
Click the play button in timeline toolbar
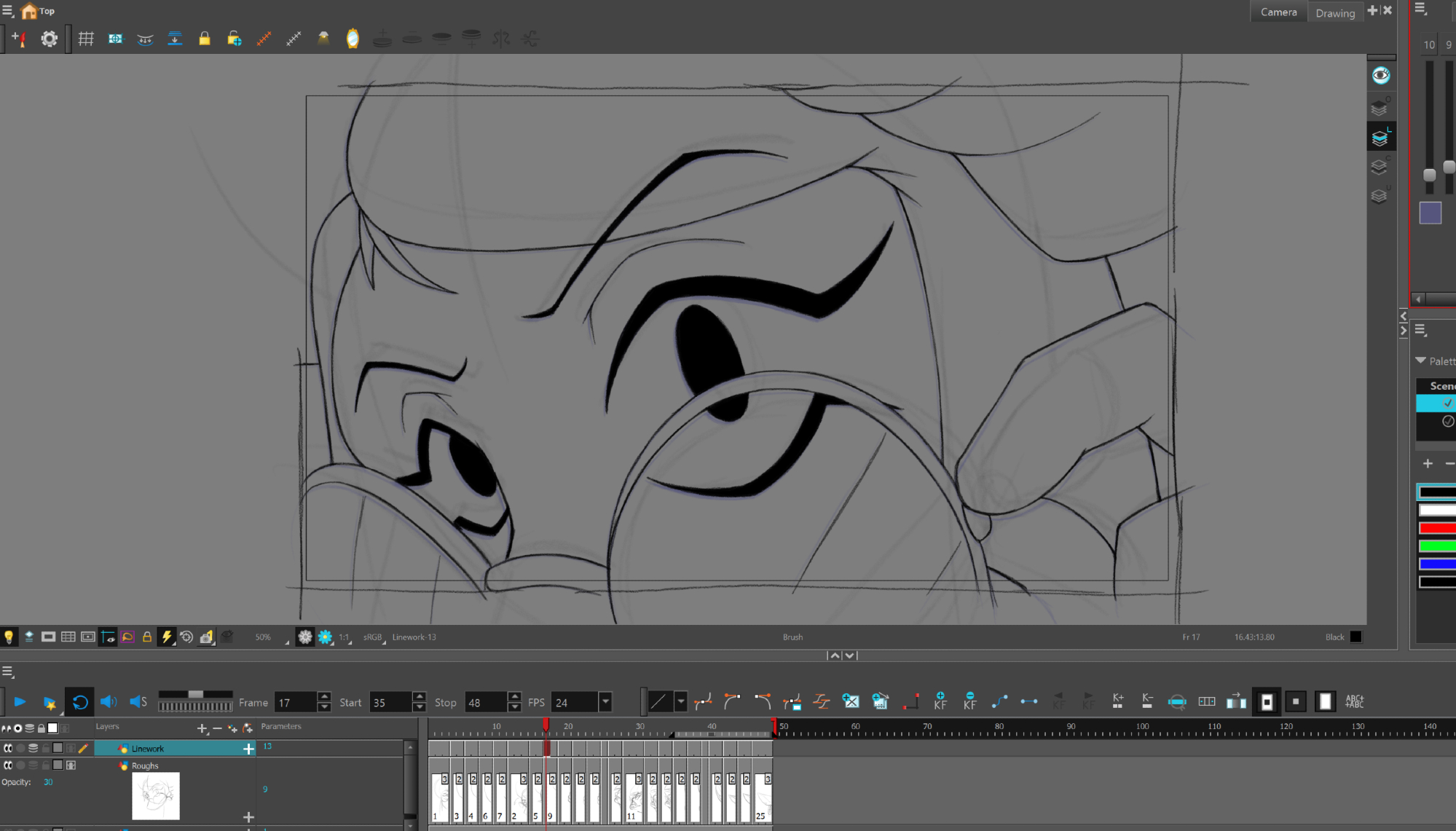(20, 702)
